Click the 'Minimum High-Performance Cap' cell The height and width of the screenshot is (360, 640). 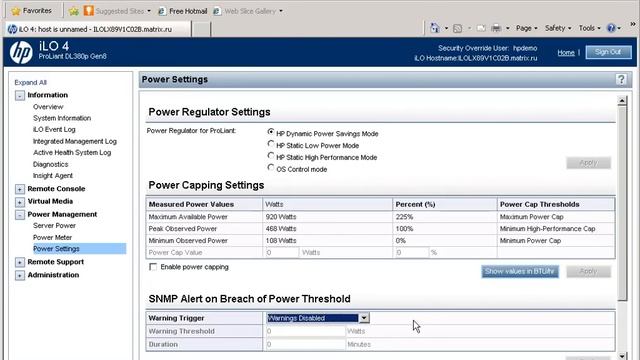pos(556,229)
